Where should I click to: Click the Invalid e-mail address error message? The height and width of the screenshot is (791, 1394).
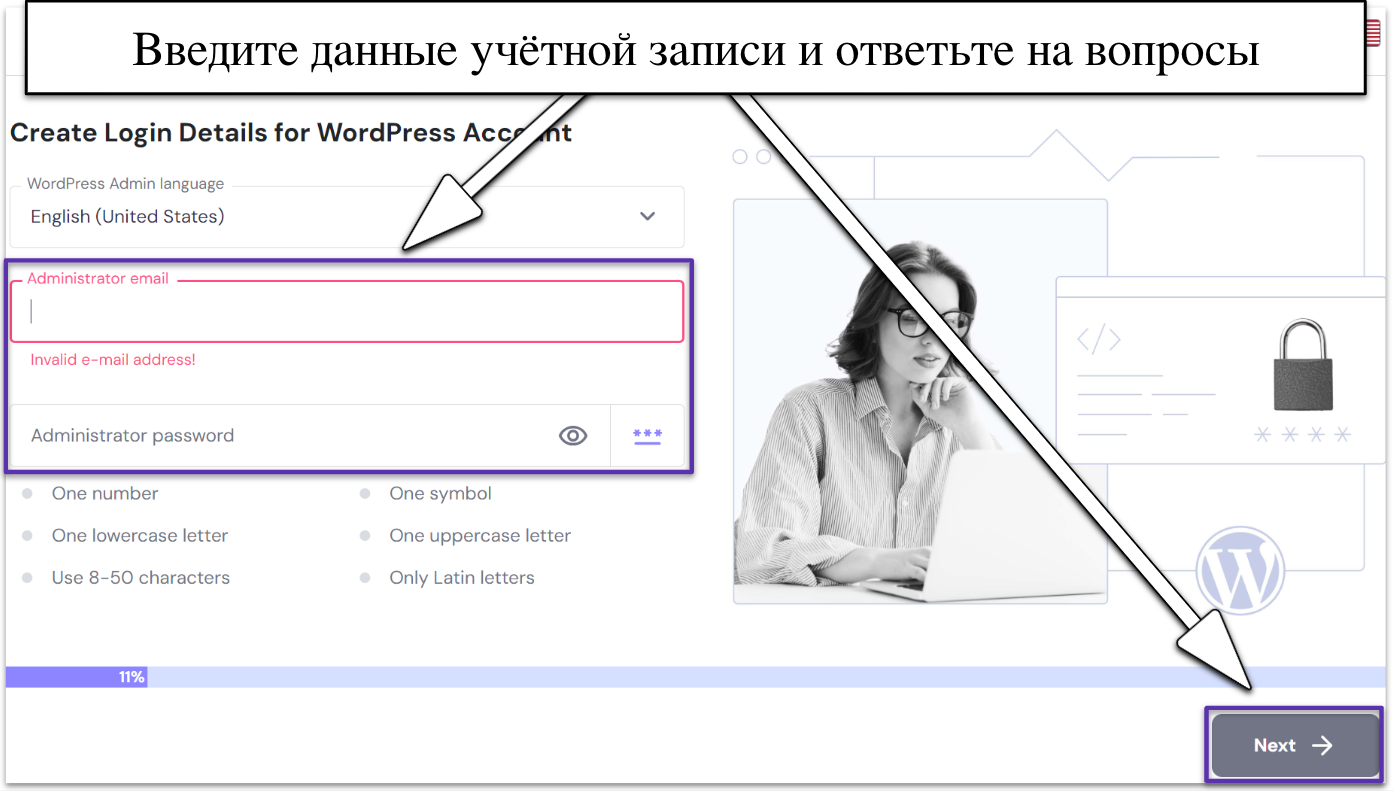[x=112, y=360]
